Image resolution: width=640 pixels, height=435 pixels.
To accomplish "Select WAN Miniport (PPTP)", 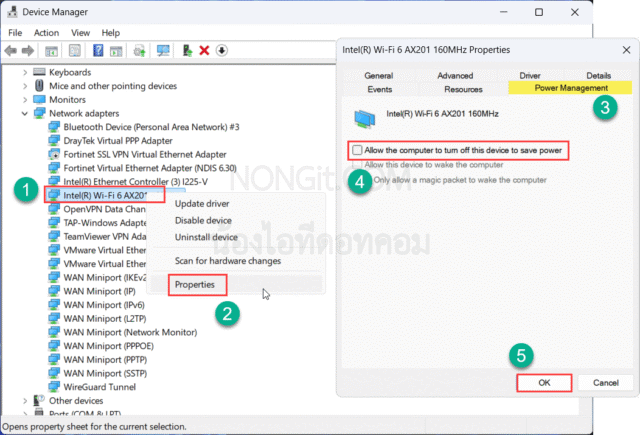I will (x=105, y=360).
